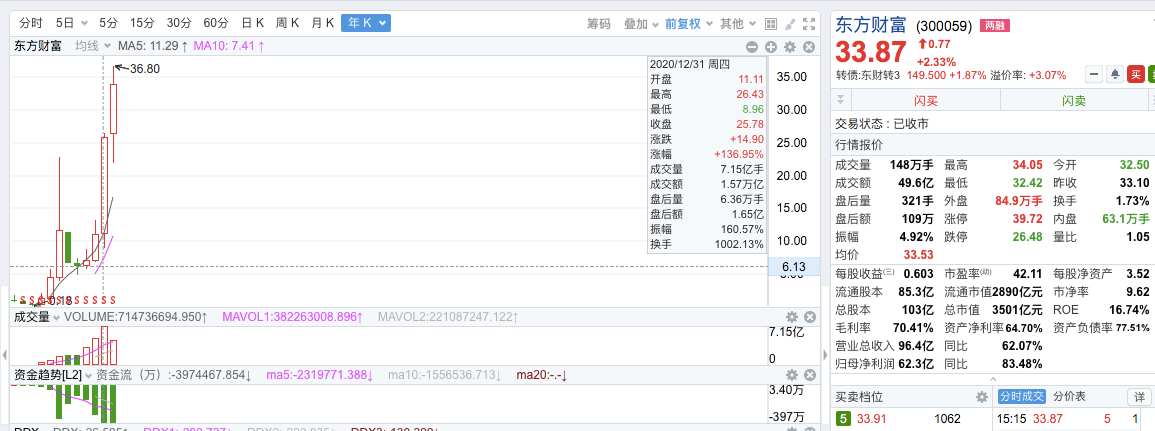The width and height of the screenshot is (1155, 431).
Task: Switch to 5分 minute chart
Action: tap(108, 24)
